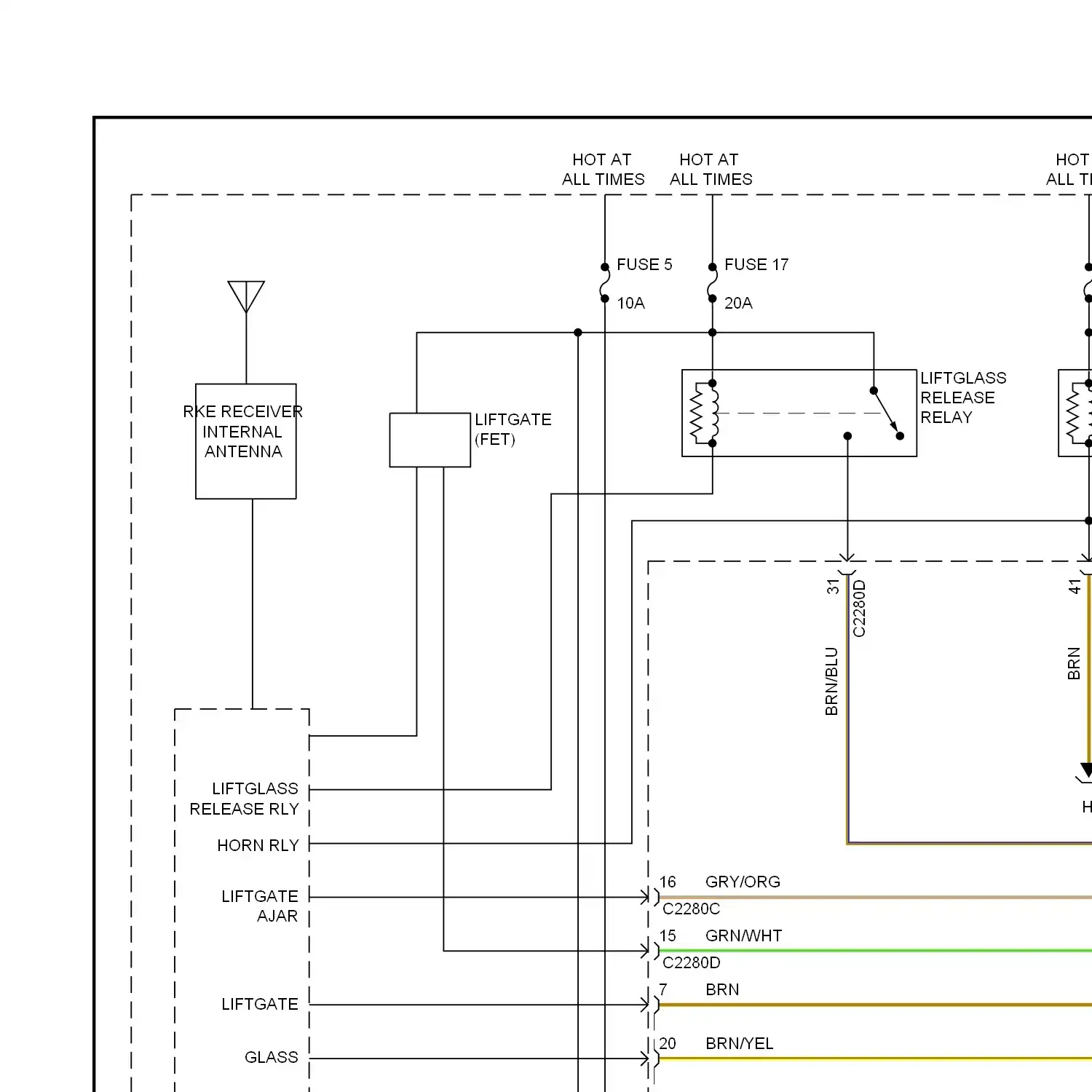This screenshot has width=1092, height=1092.
Task: Click the GRN/WHT wire color label
Action: coord(743,935)
